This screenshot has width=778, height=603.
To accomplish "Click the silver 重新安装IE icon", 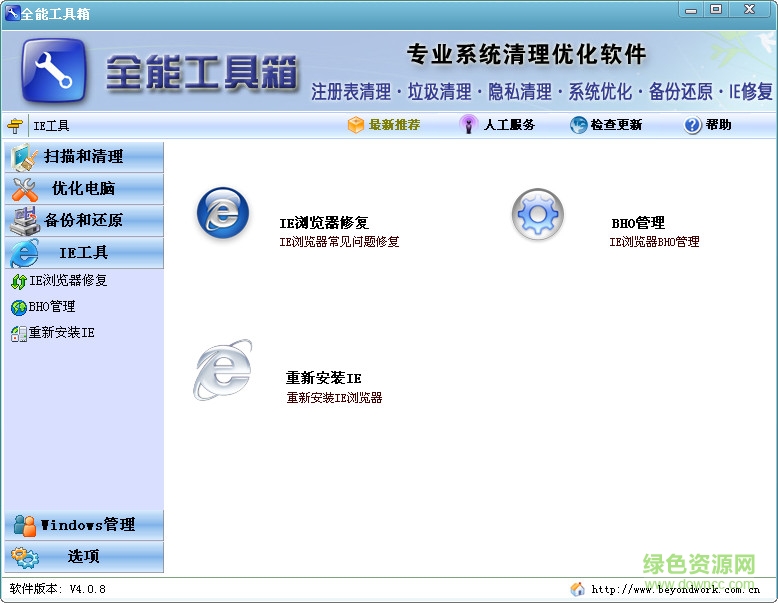I will (223, 370).
